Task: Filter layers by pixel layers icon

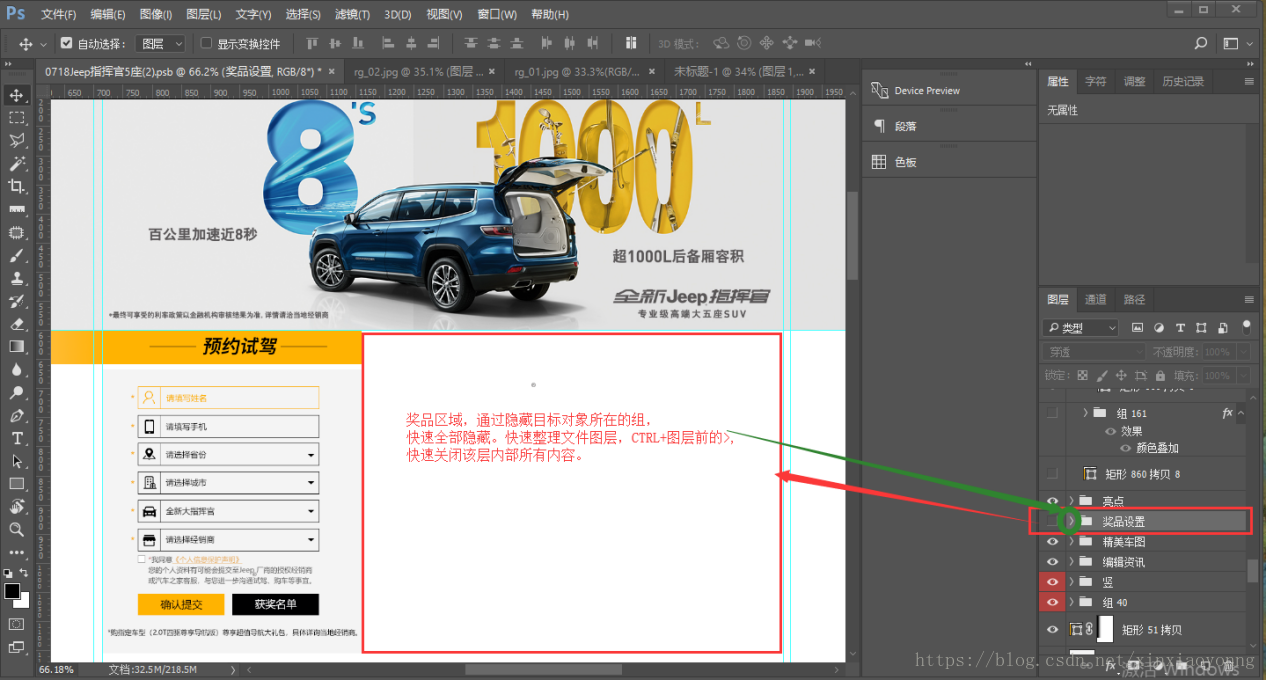Action: click(x=1138, y=328)
